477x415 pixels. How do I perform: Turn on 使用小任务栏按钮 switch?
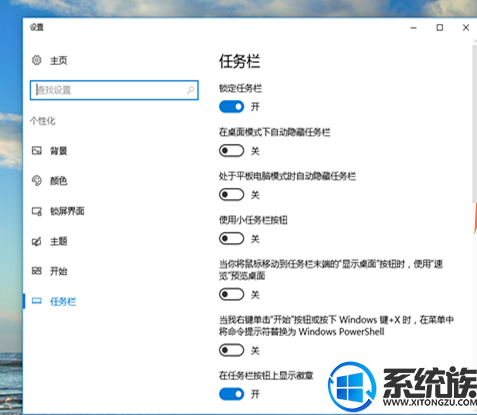(x=231, y=239)
